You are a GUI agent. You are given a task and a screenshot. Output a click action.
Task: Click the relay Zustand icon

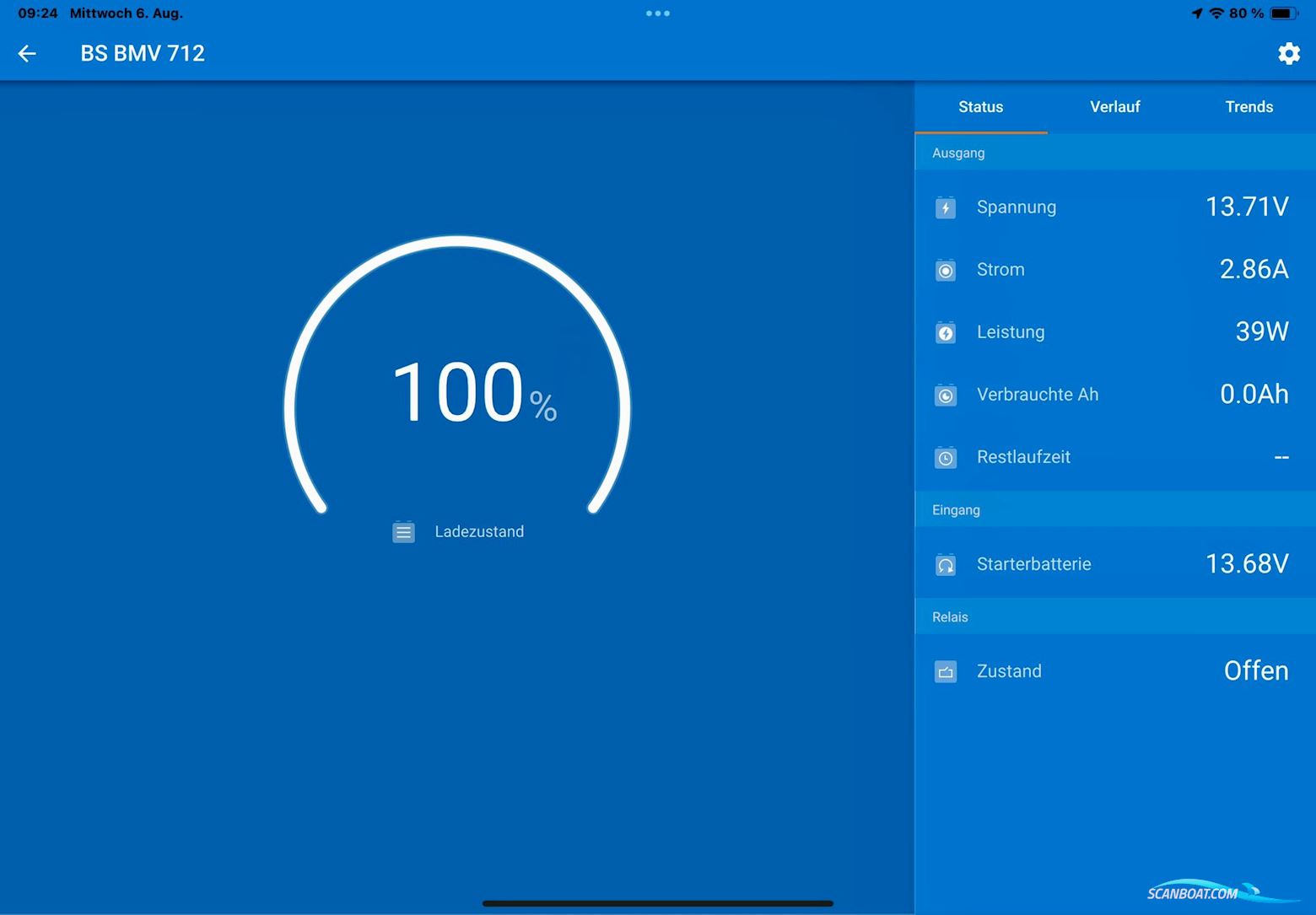(946, 671)
